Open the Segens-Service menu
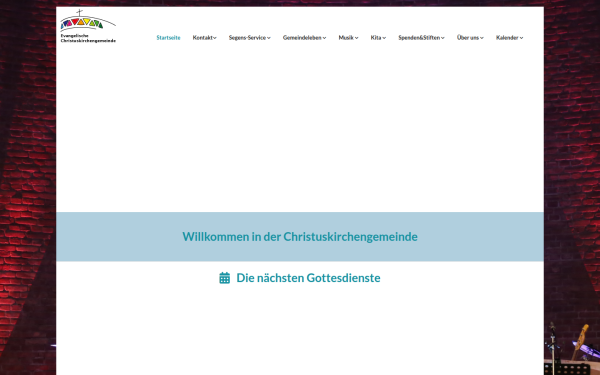The image size is (600, 375). (249, 38)
